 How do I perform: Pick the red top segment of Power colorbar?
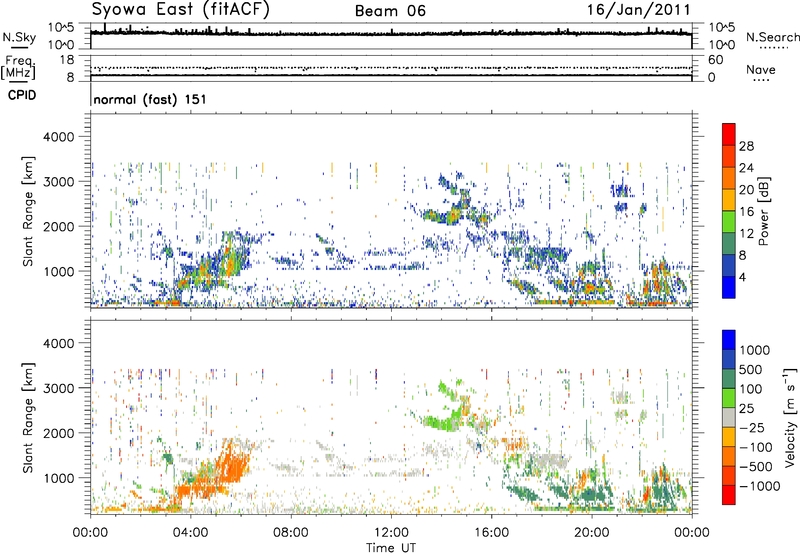tap(729, 134)
